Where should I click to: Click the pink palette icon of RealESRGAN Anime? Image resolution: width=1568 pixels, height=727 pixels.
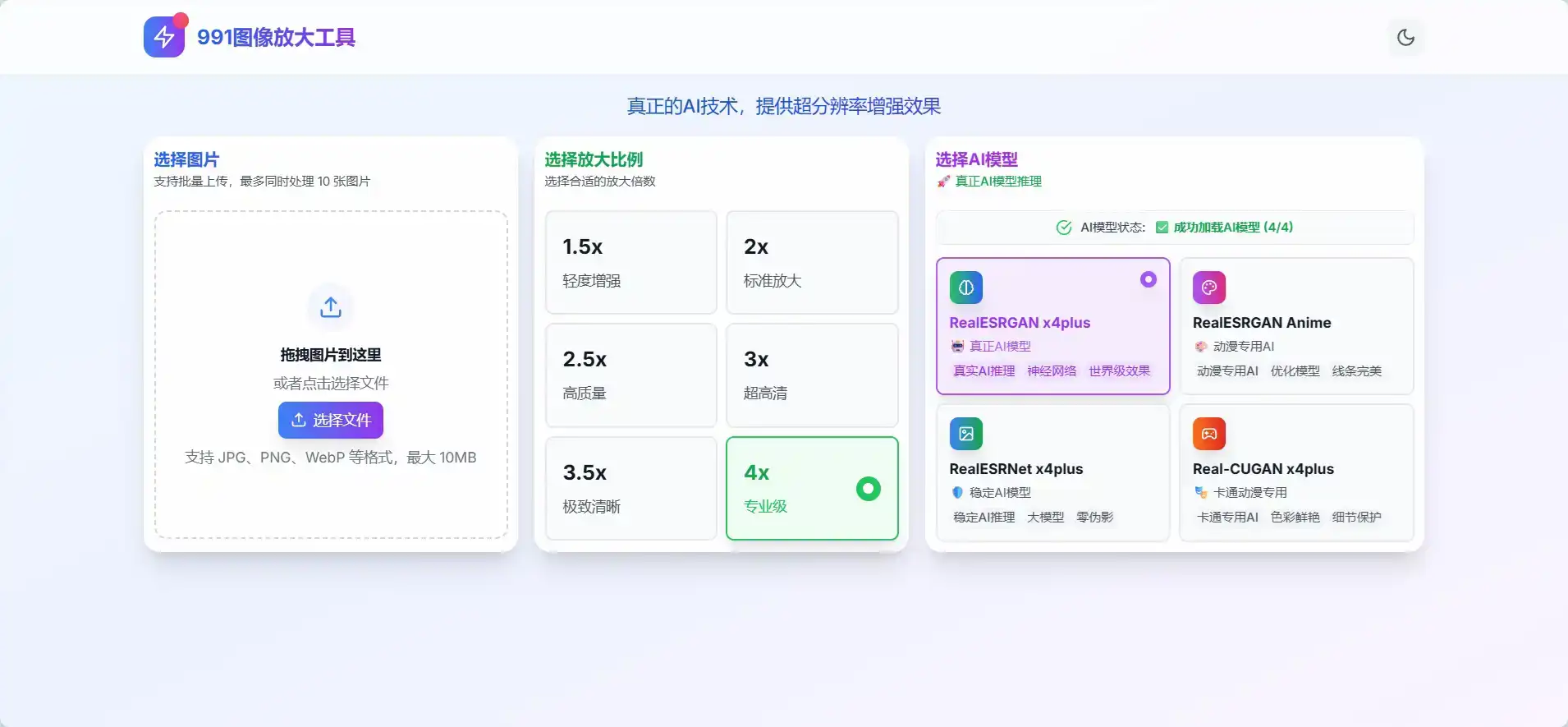(1209, 288)
